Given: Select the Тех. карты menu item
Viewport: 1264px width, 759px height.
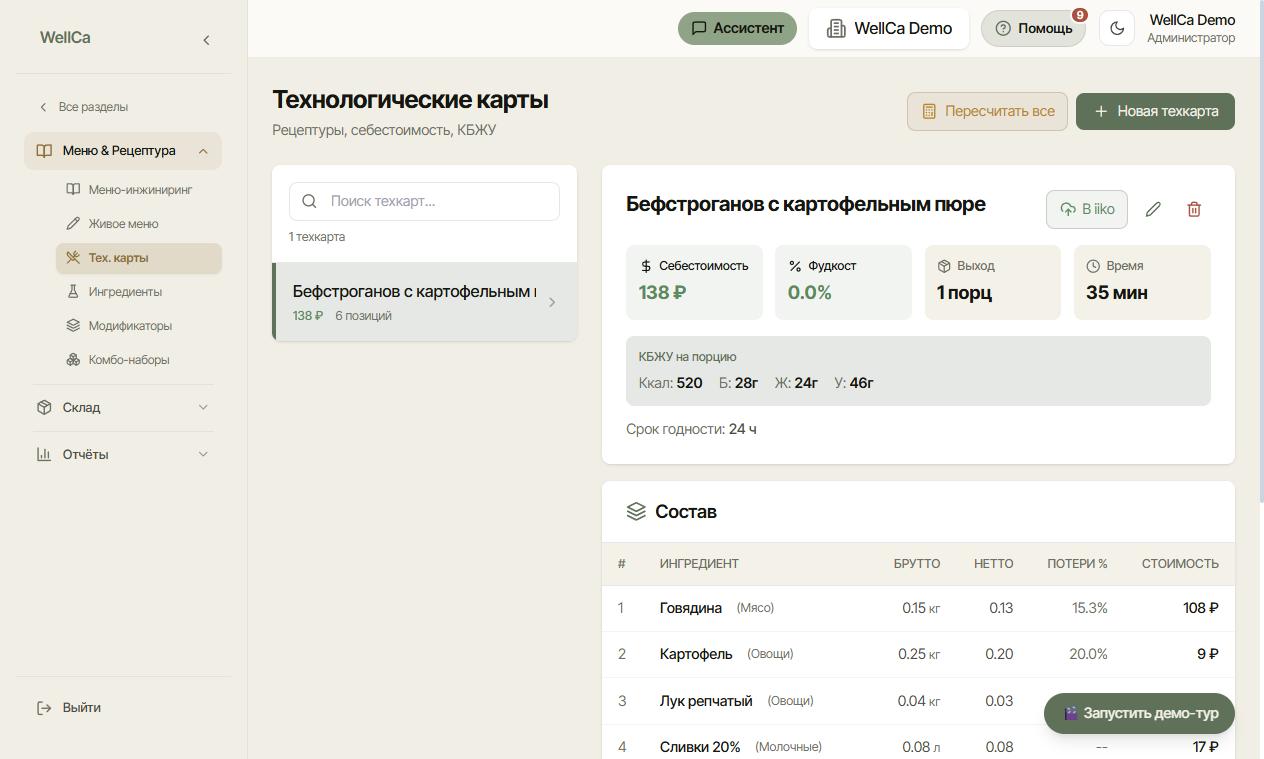Looking at the screenshot, I should pyautogui.click(x=139, y=258).
